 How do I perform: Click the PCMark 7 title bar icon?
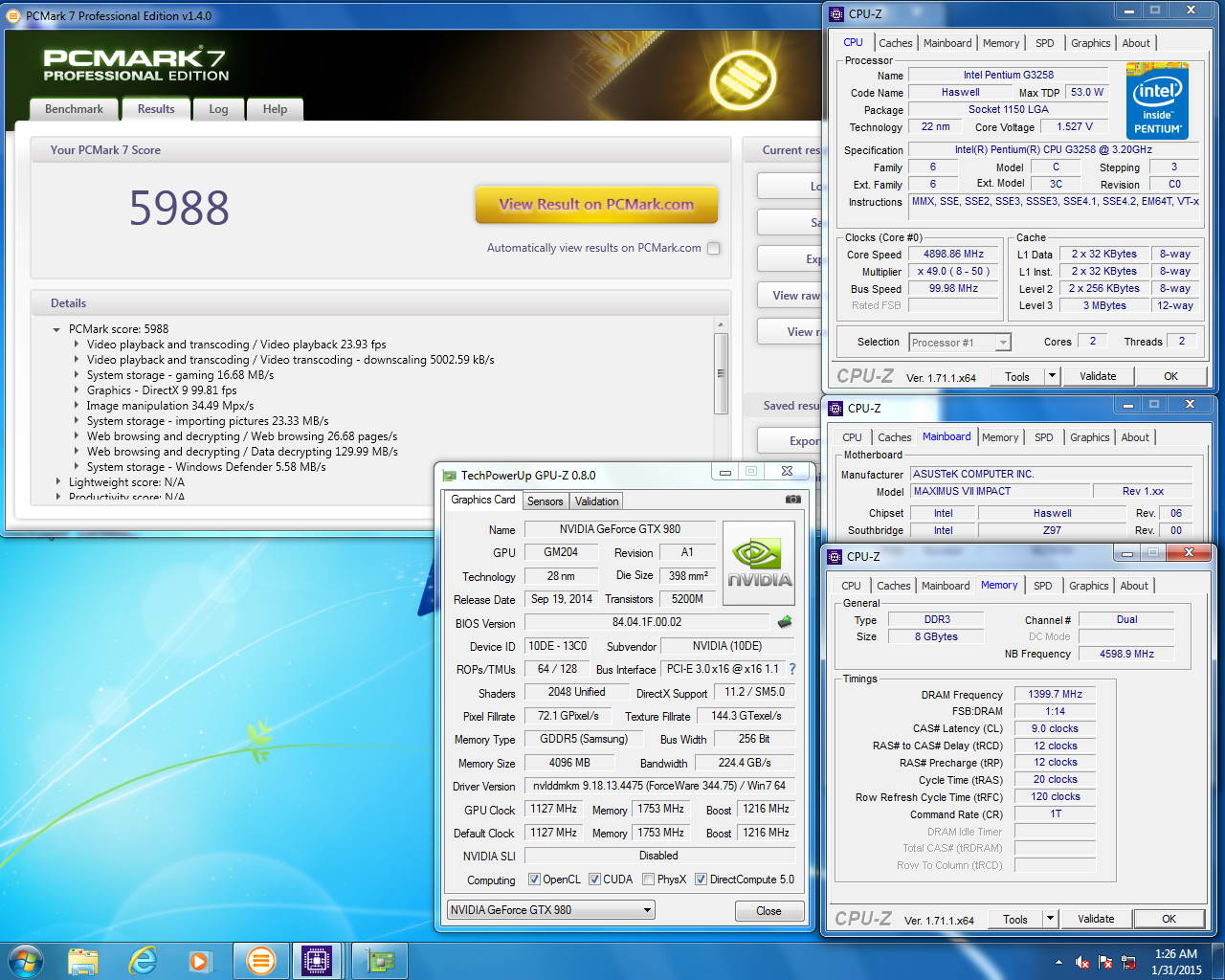tap(14, 15)
